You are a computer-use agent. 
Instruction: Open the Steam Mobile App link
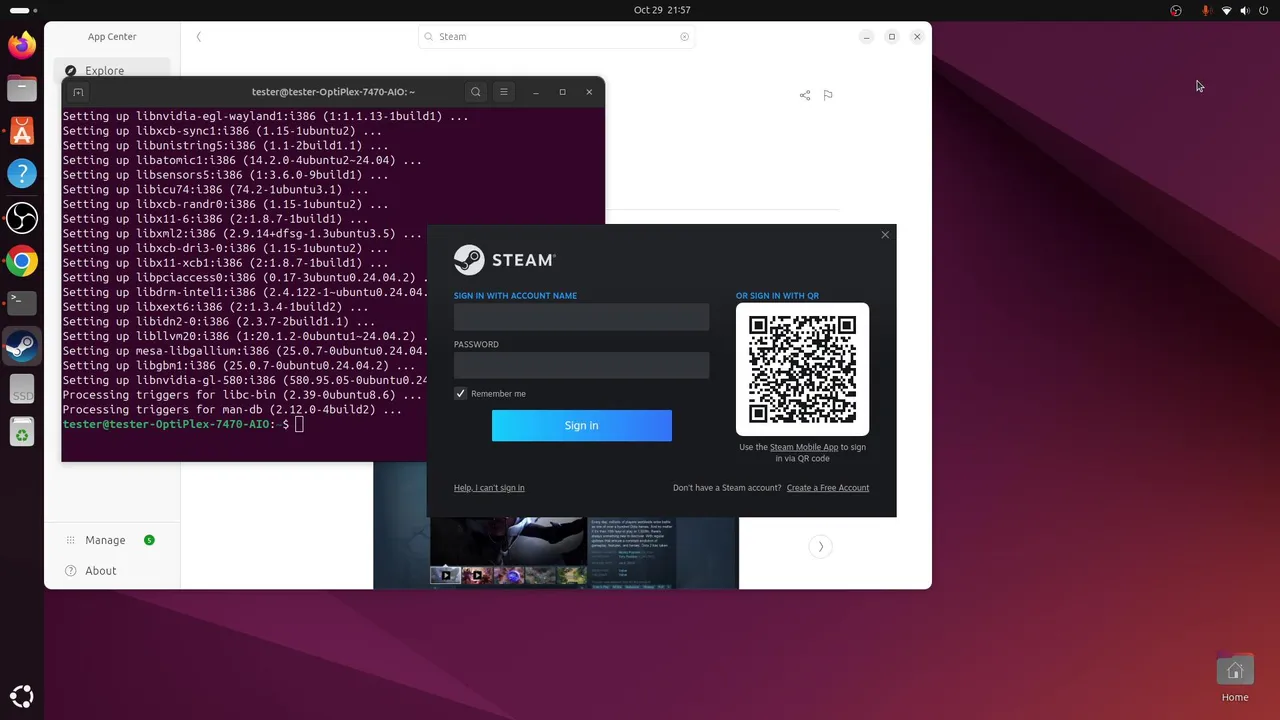[804, 447]
